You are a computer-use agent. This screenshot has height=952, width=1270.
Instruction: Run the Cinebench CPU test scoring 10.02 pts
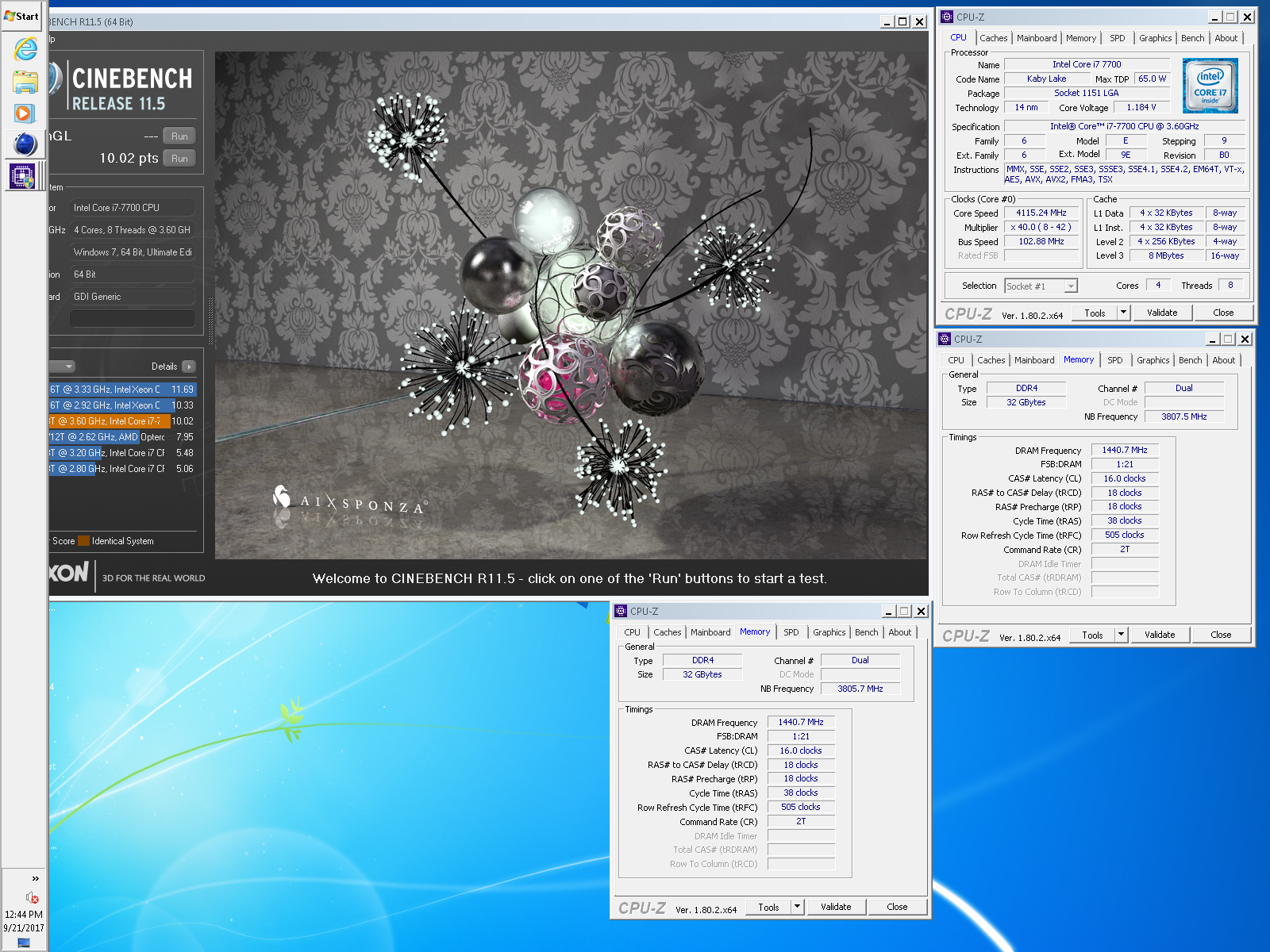point(179,159)
